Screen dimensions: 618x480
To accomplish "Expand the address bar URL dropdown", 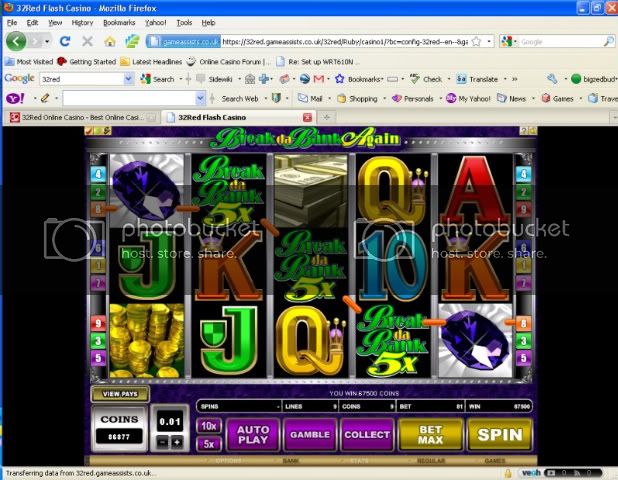I will point(489,41).
